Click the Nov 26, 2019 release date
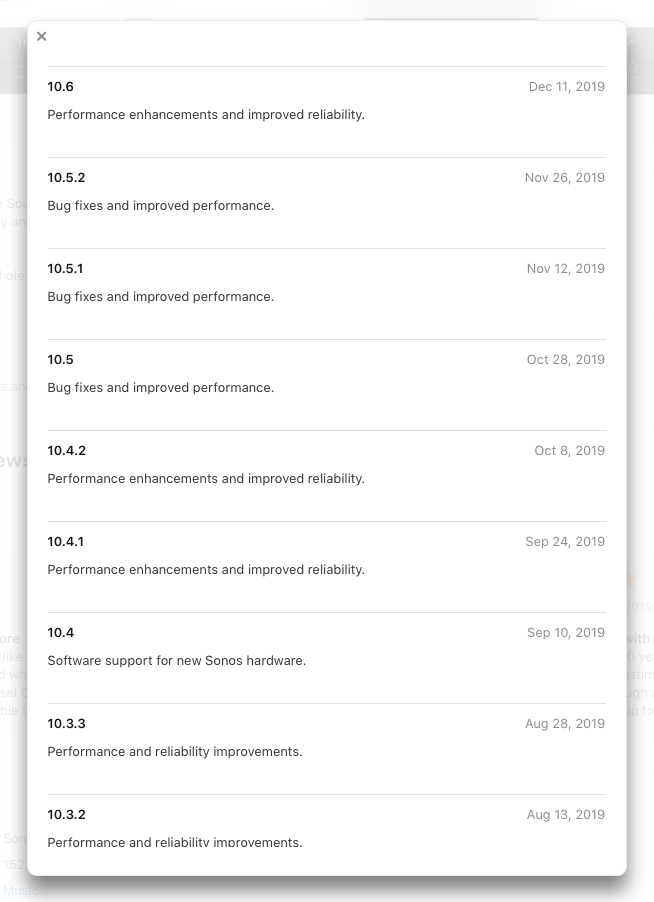 (564, 177)
